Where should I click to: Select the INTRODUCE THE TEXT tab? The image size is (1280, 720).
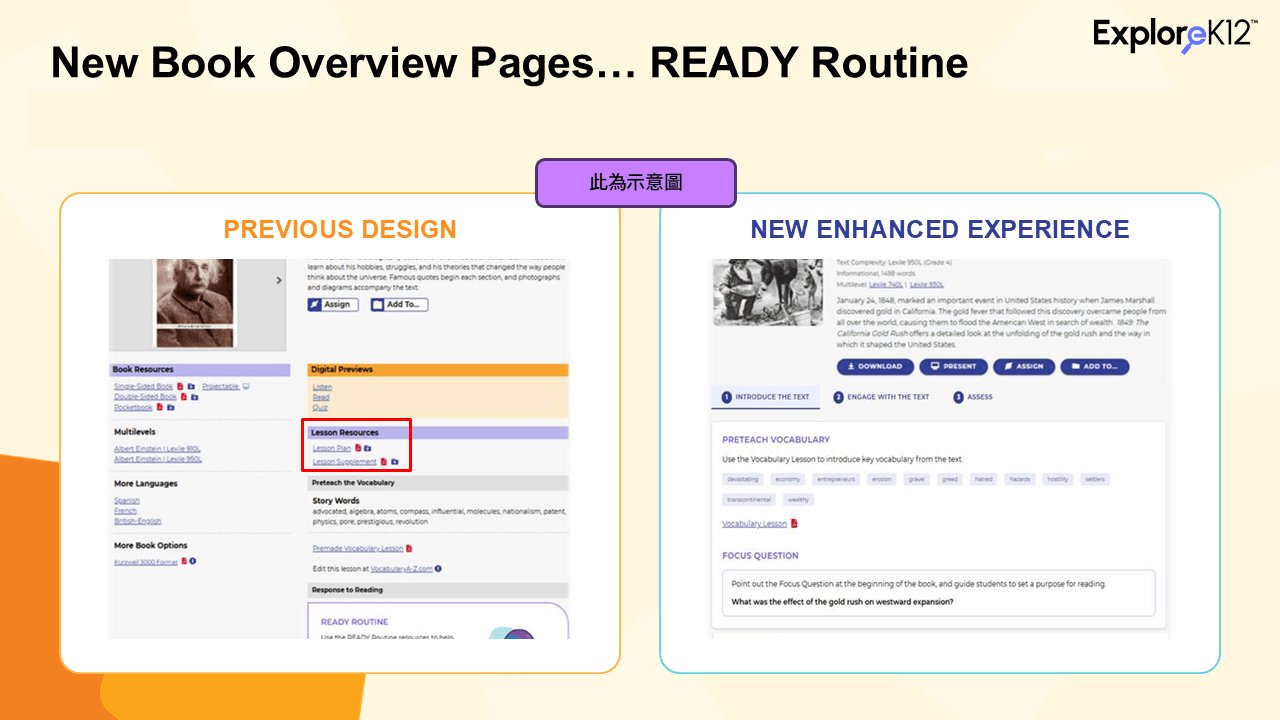pos(766,397)
